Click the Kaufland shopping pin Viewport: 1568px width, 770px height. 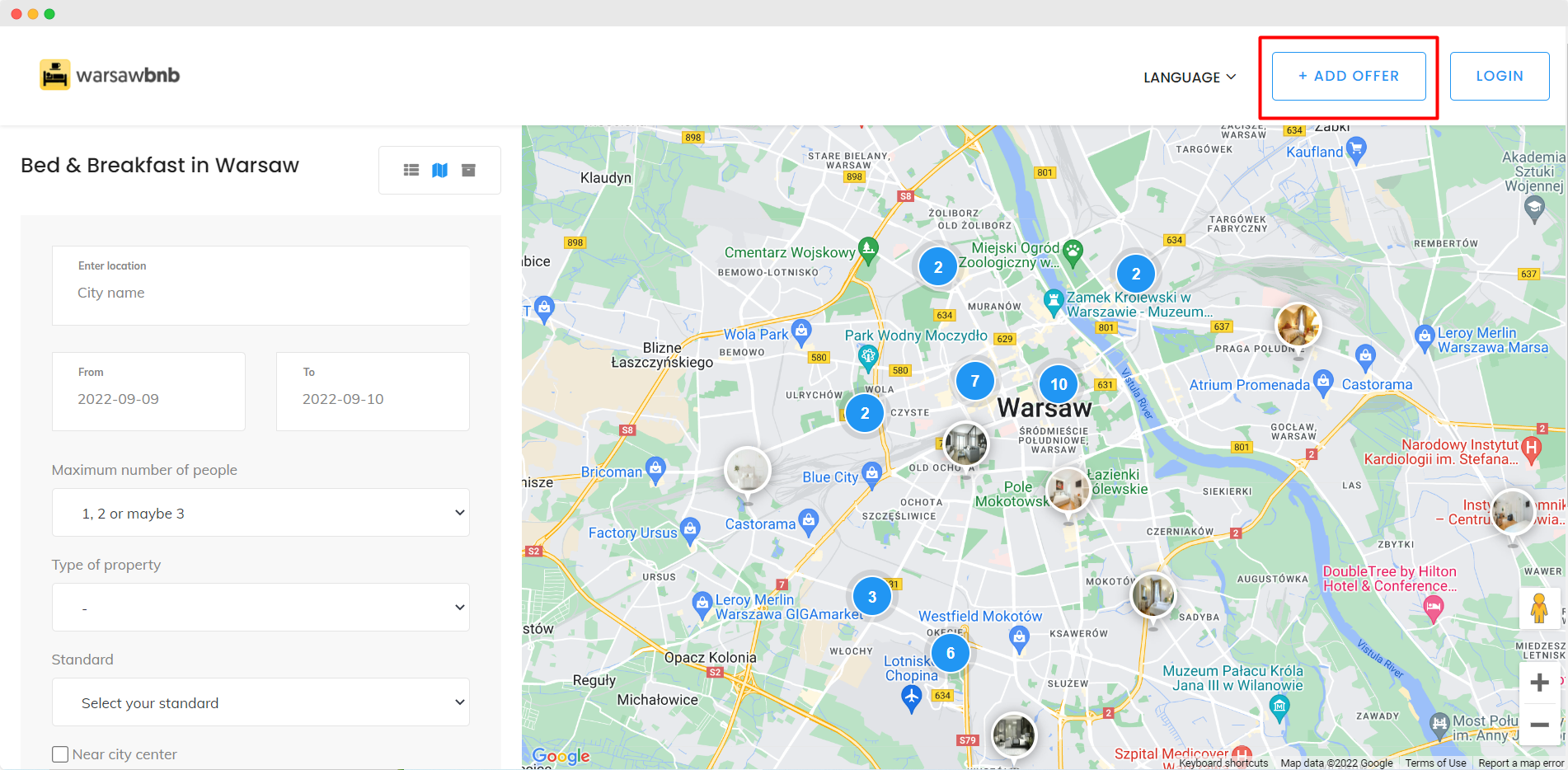tap(1356, 150)
